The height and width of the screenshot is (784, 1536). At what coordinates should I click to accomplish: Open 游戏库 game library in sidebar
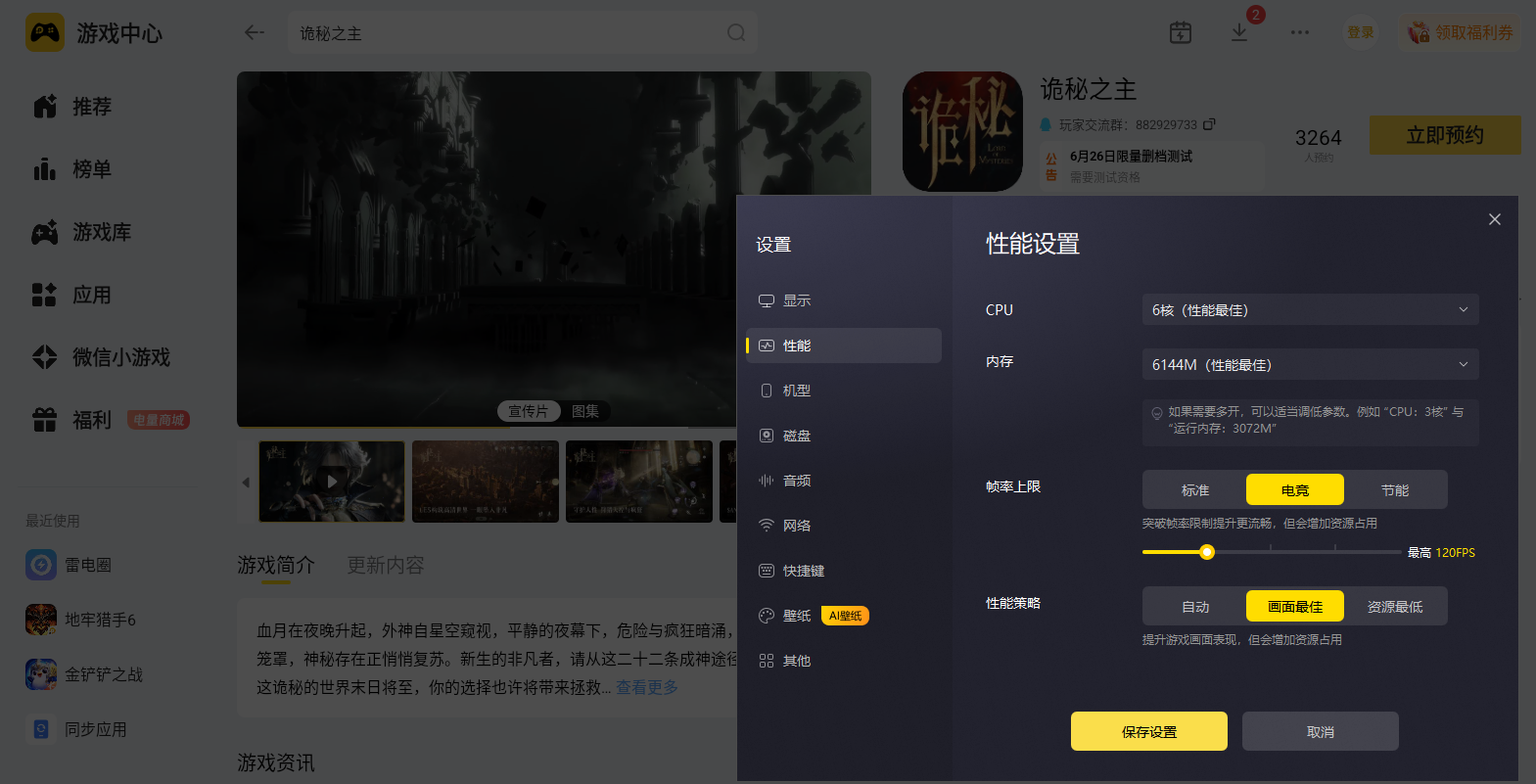coord(82,232)
